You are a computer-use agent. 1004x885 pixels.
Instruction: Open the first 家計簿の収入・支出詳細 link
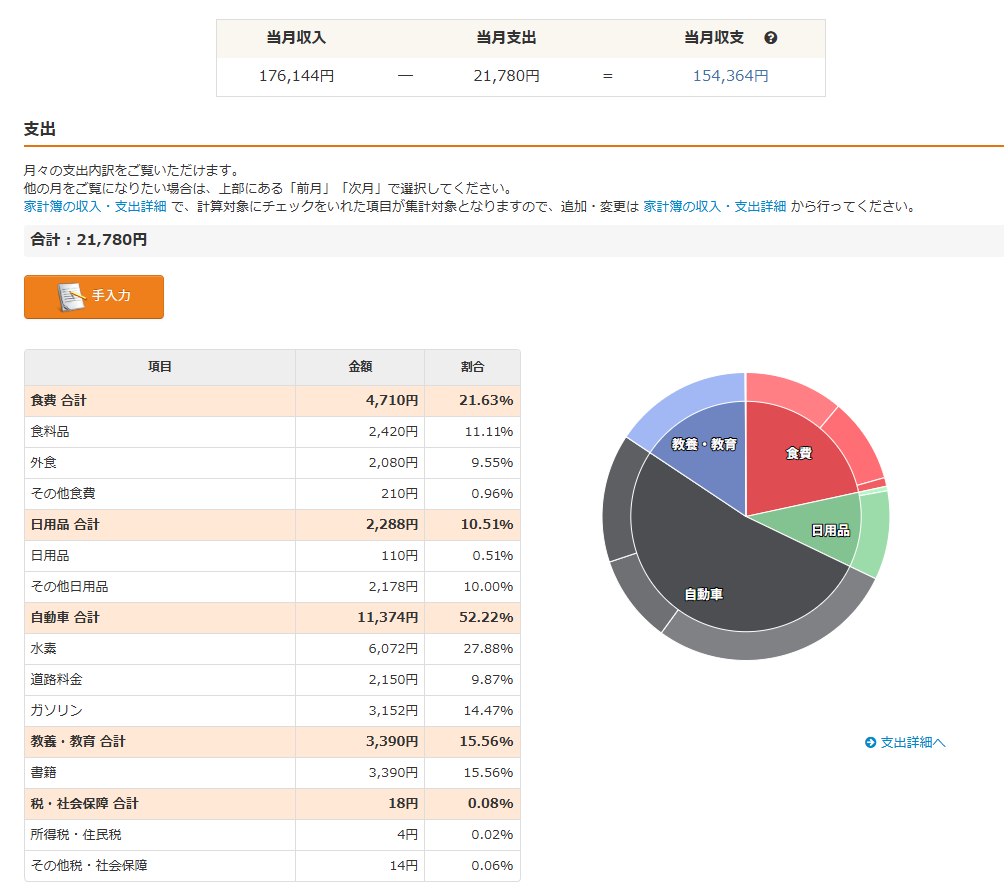pos(95,206)
